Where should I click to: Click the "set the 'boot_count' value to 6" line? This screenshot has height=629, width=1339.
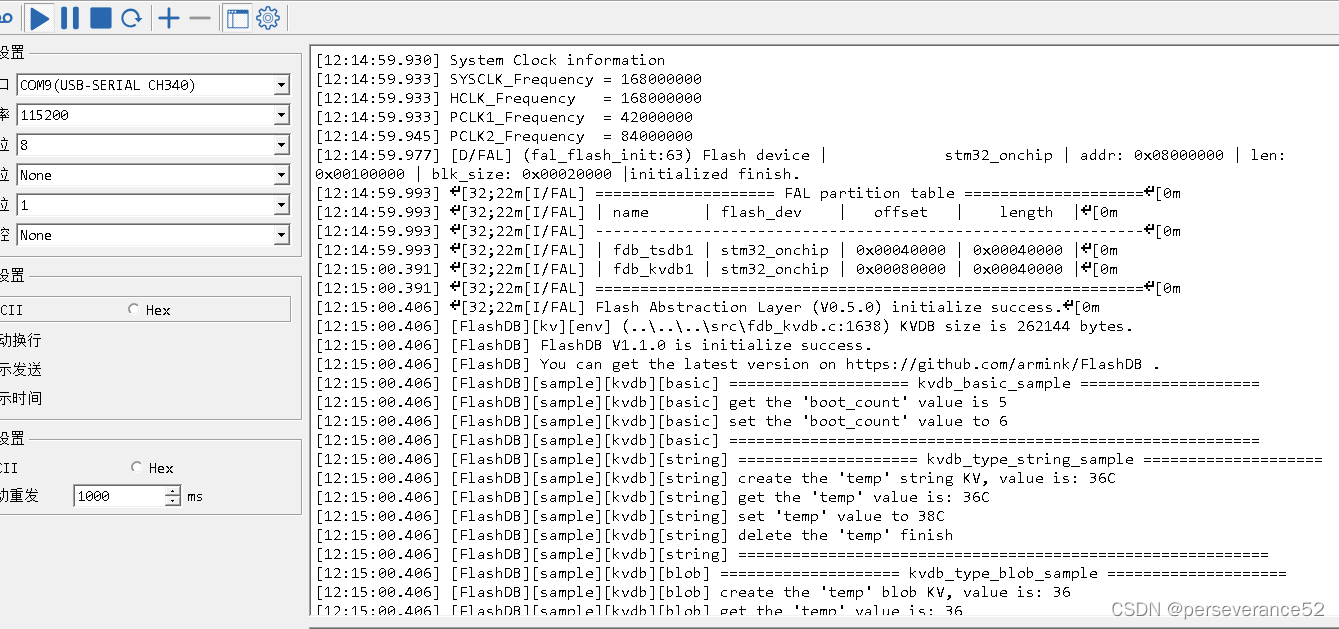click(x=662, y=421)
